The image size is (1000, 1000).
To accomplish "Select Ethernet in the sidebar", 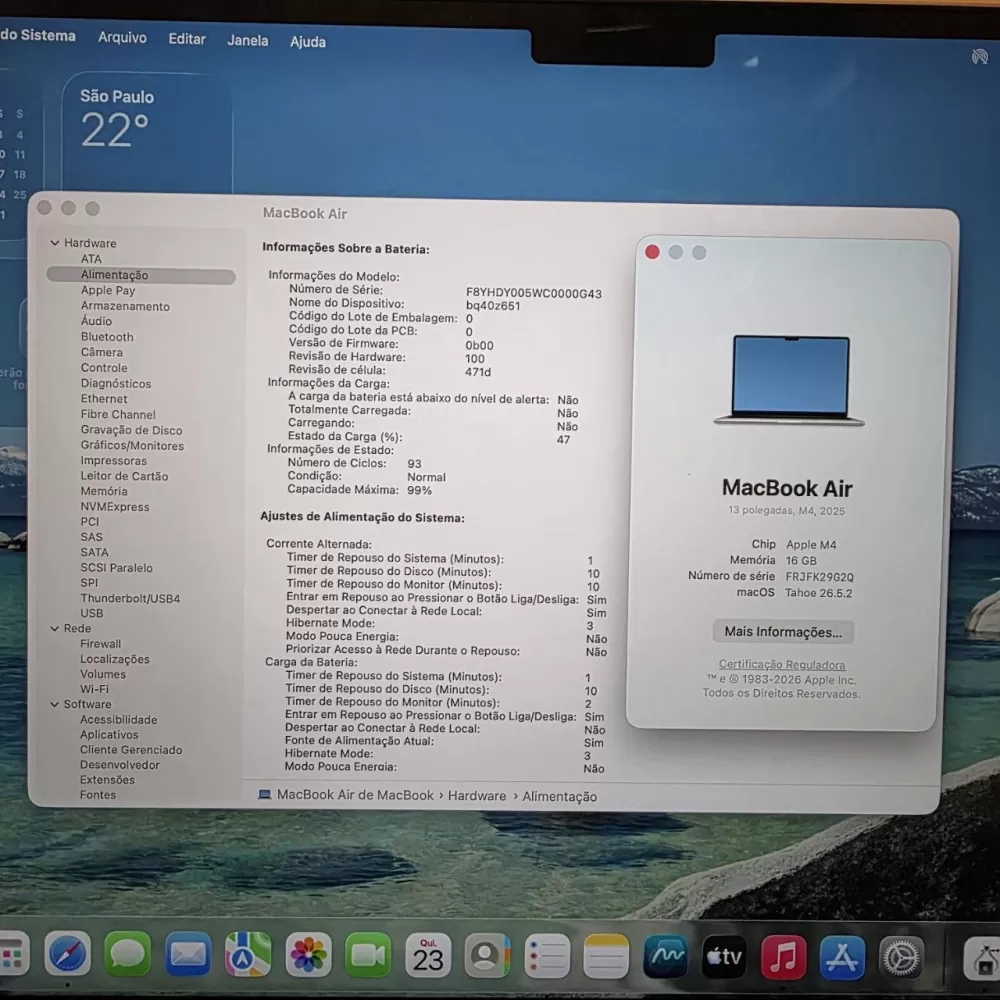I will [104, 399].
